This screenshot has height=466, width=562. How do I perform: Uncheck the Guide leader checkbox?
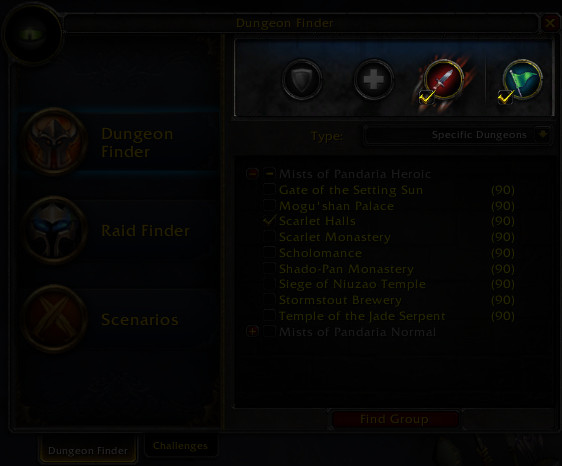(x=505, y=97)
